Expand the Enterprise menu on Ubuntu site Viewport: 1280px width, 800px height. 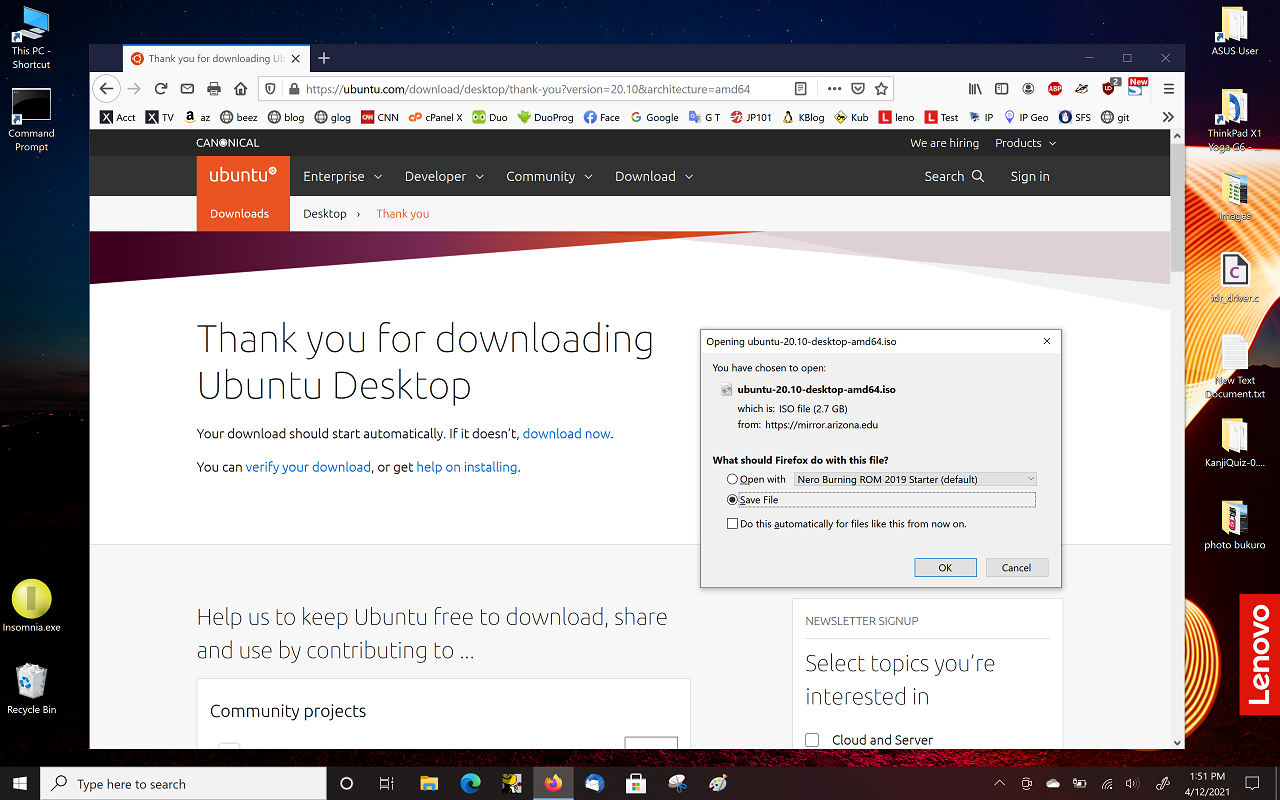(343, 176)
